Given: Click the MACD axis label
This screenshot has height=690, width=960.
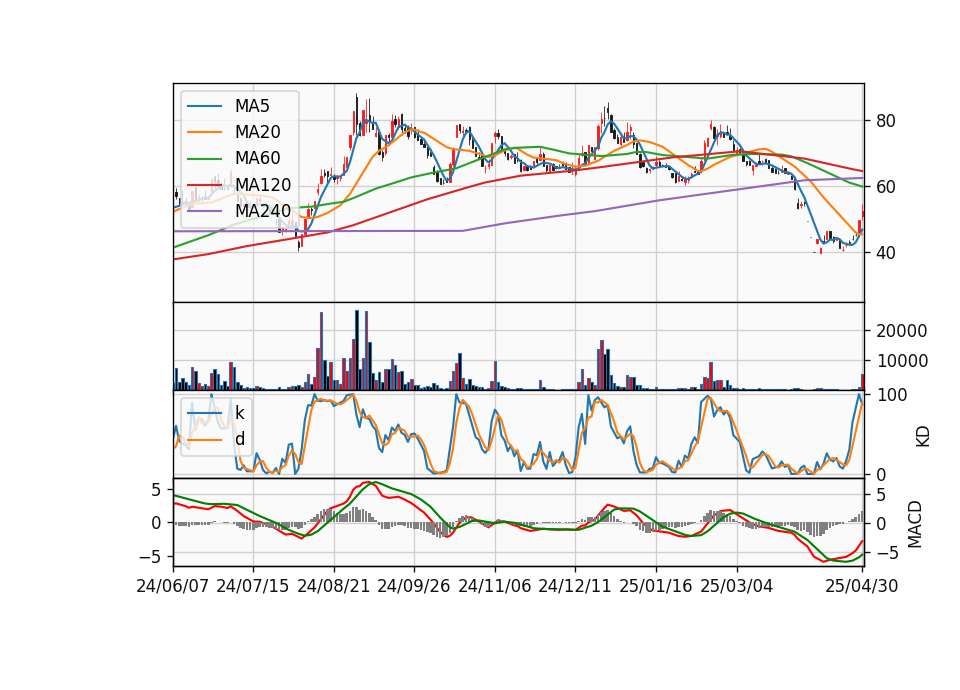Looking at the screenshot, I should coord(915,524).
